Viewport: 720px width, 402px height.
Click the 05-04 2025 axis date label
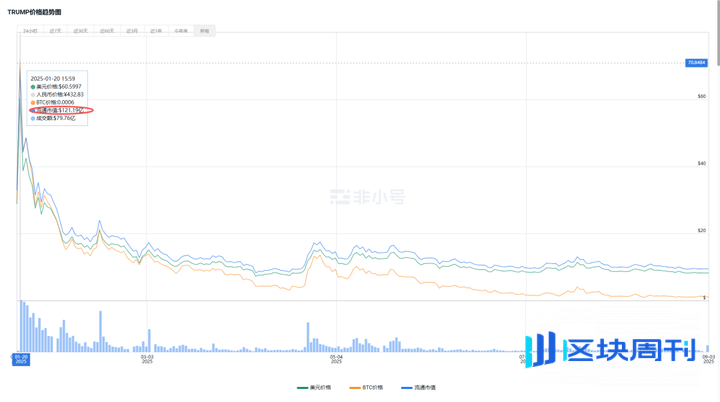[x=337, y=359]
